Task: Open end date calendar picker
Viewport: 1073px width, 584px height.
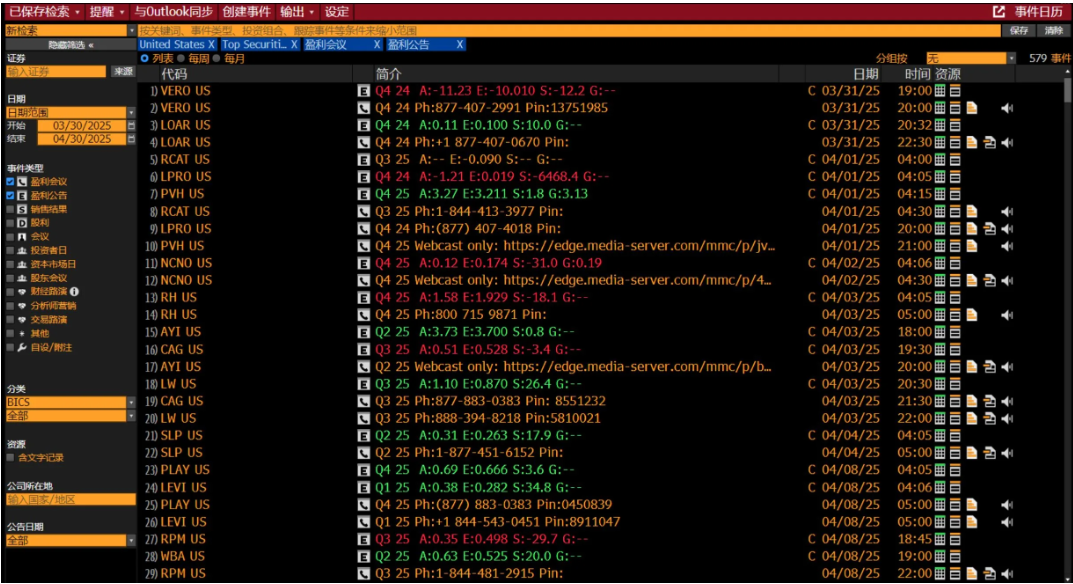Action: (131, 139)
